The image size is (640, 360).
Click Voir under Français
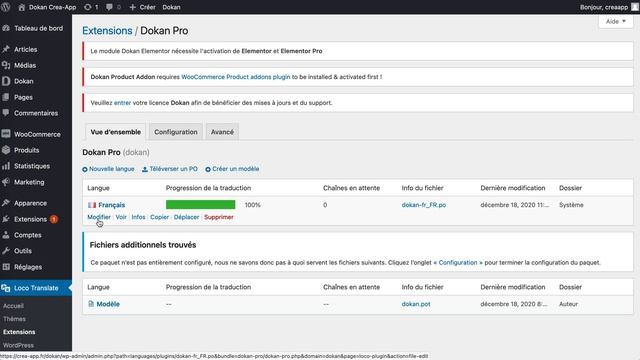click(121, 217)
